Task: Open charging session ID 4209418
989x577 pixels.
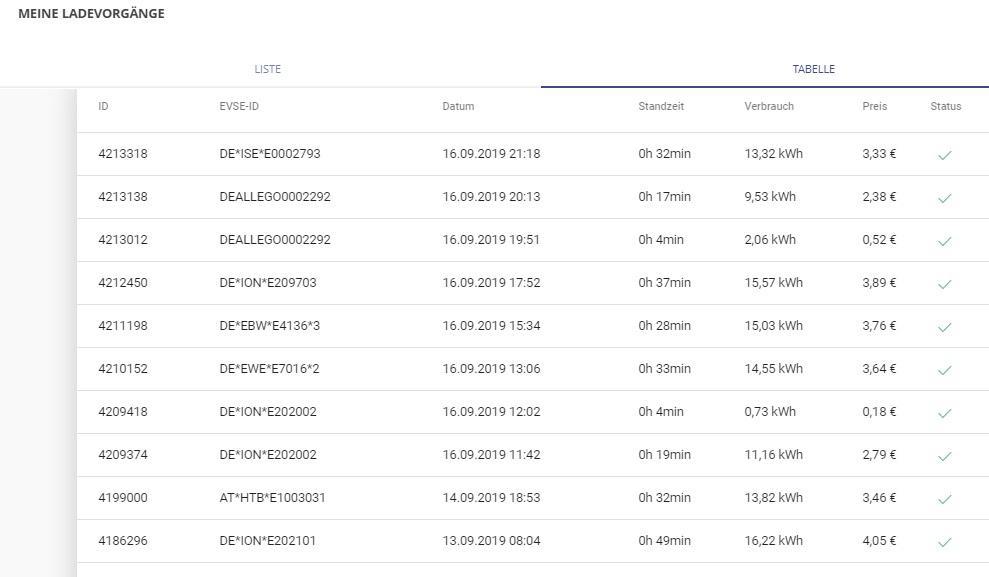Action: pos(123,412)
